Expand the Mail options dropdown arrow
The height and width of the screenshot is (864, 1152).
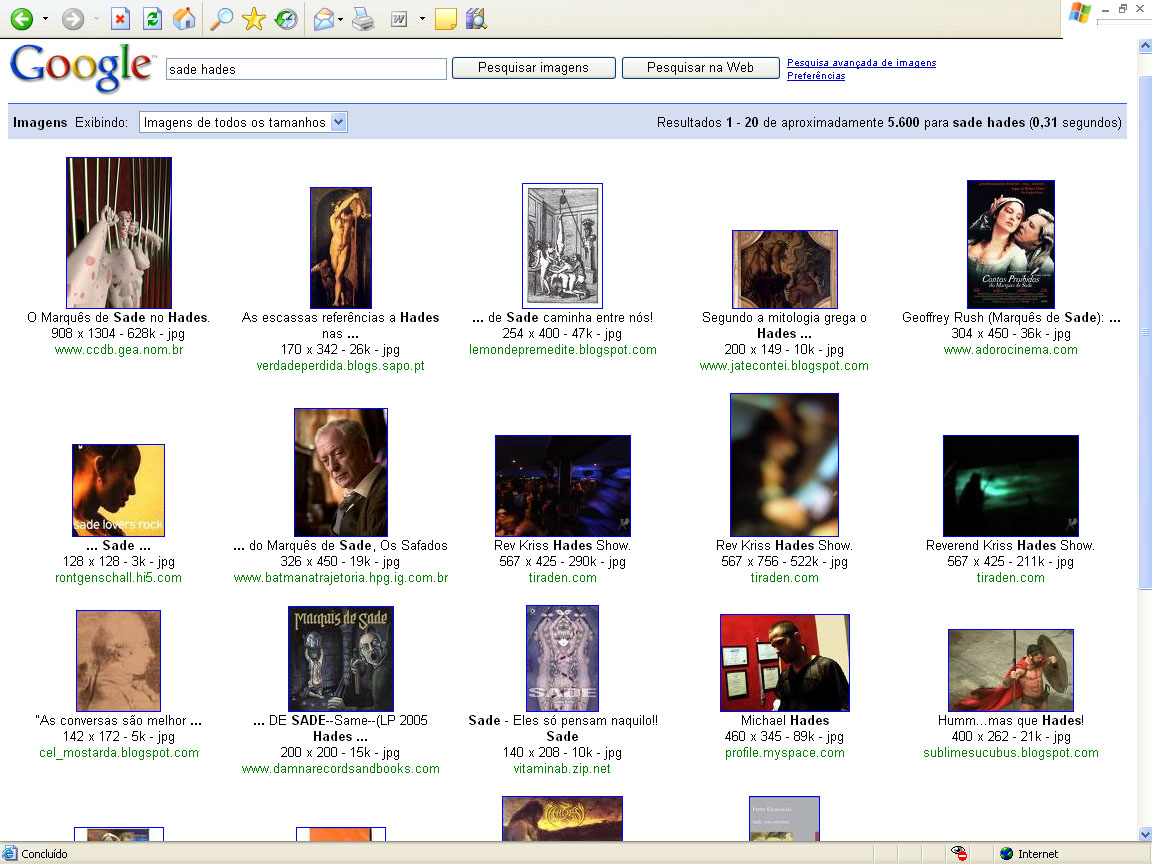coord(341,19)
